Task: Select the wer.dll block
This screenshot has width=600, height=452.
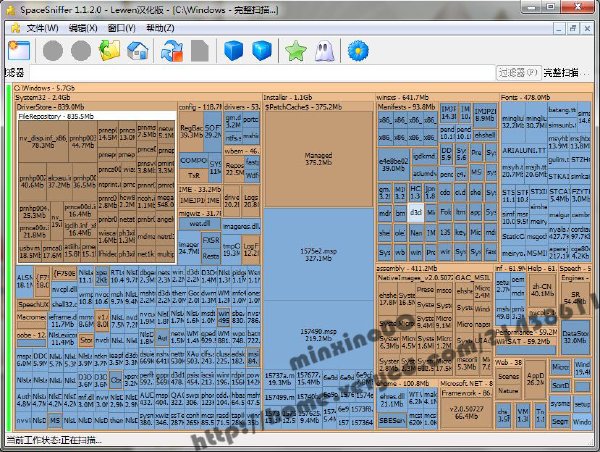Action: (199, 223)
